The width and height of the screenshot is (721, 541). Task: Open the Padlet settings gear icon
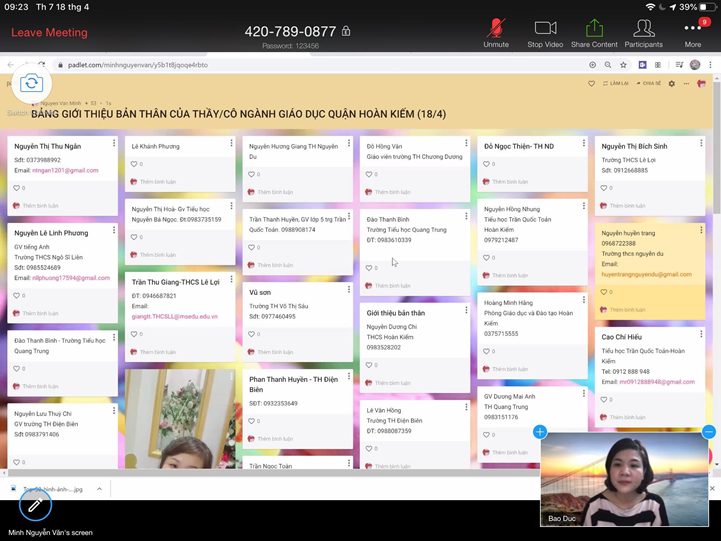coord(671,83)
